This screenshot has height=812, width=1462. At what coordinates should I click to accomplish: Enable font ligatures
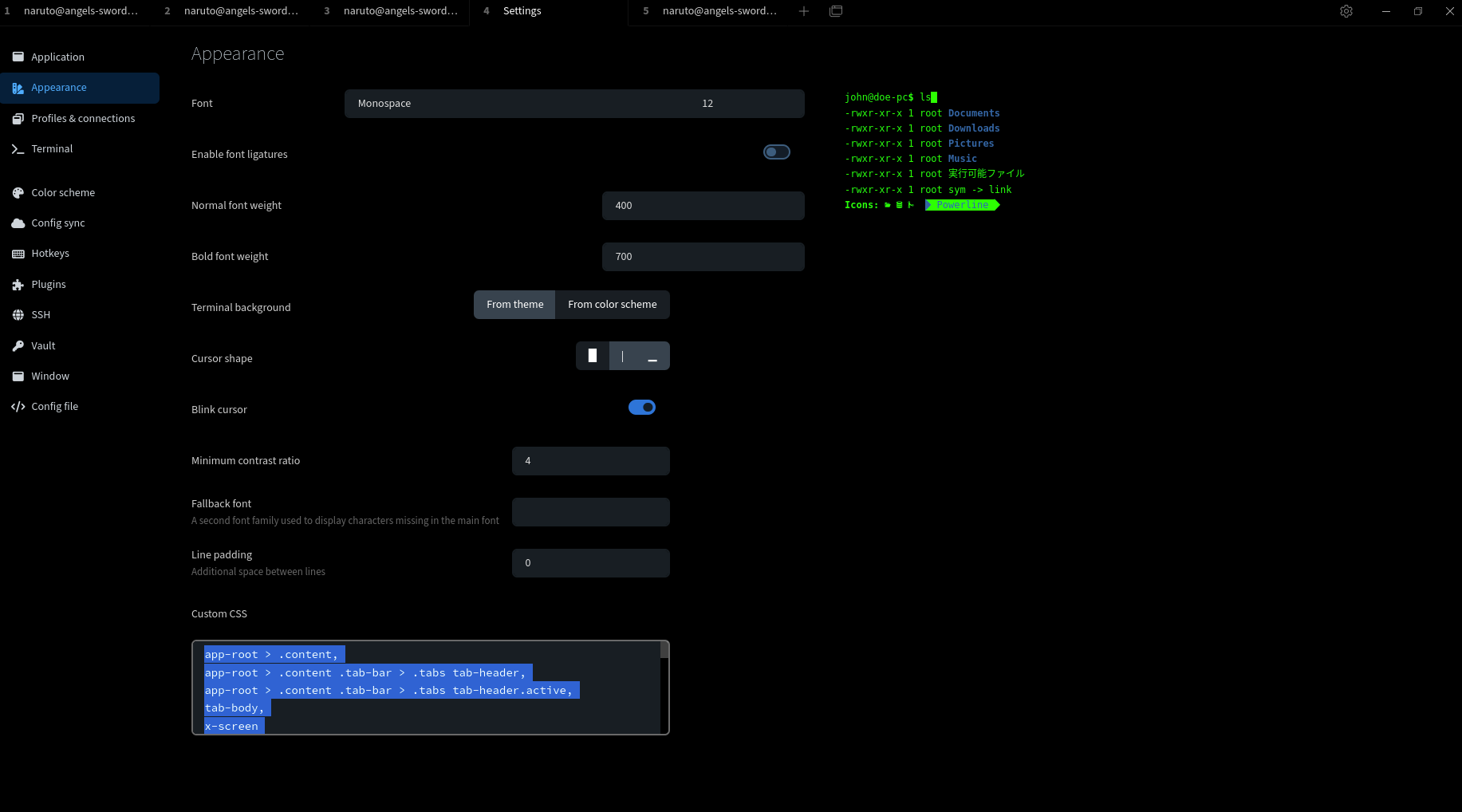tap(776, 152)
